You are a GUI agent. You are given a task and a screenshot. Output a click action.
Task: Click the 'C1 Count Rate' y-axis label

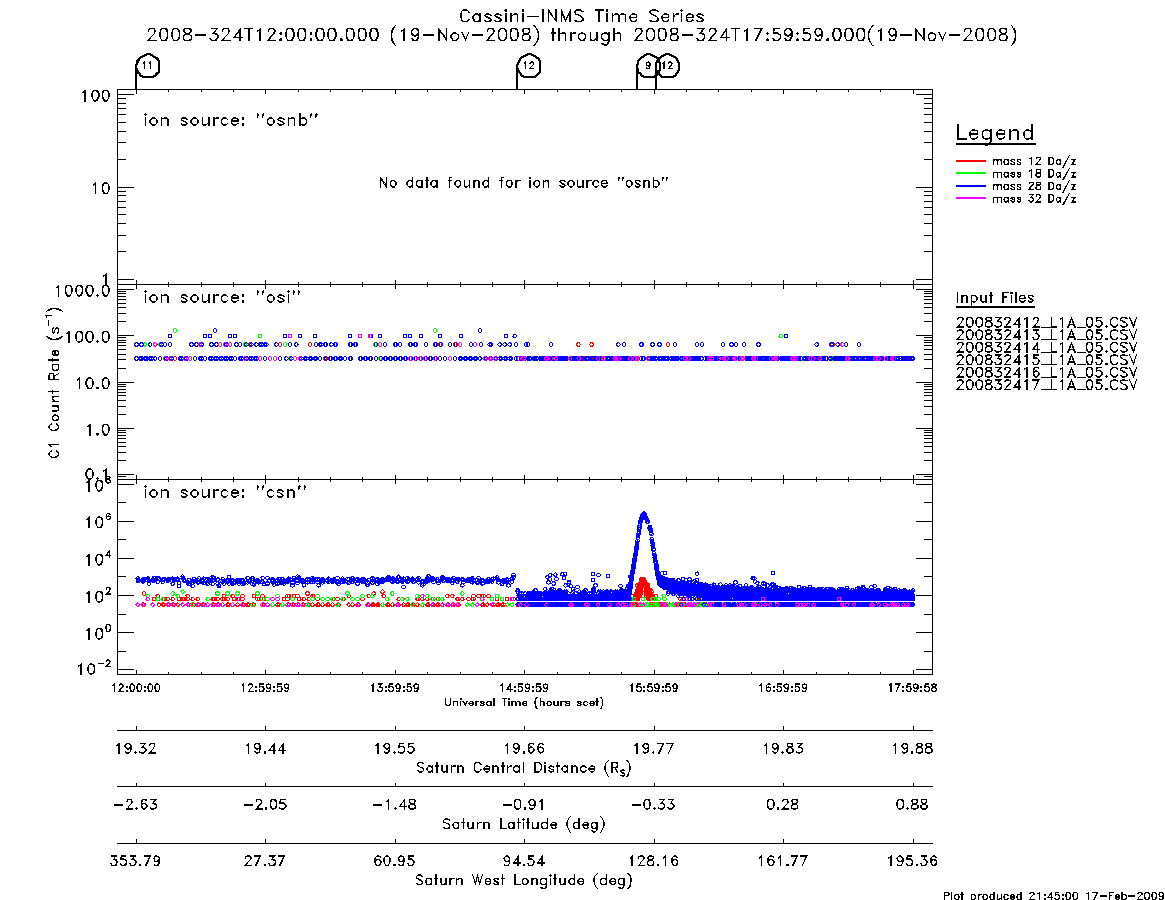(x=53, y=381)
